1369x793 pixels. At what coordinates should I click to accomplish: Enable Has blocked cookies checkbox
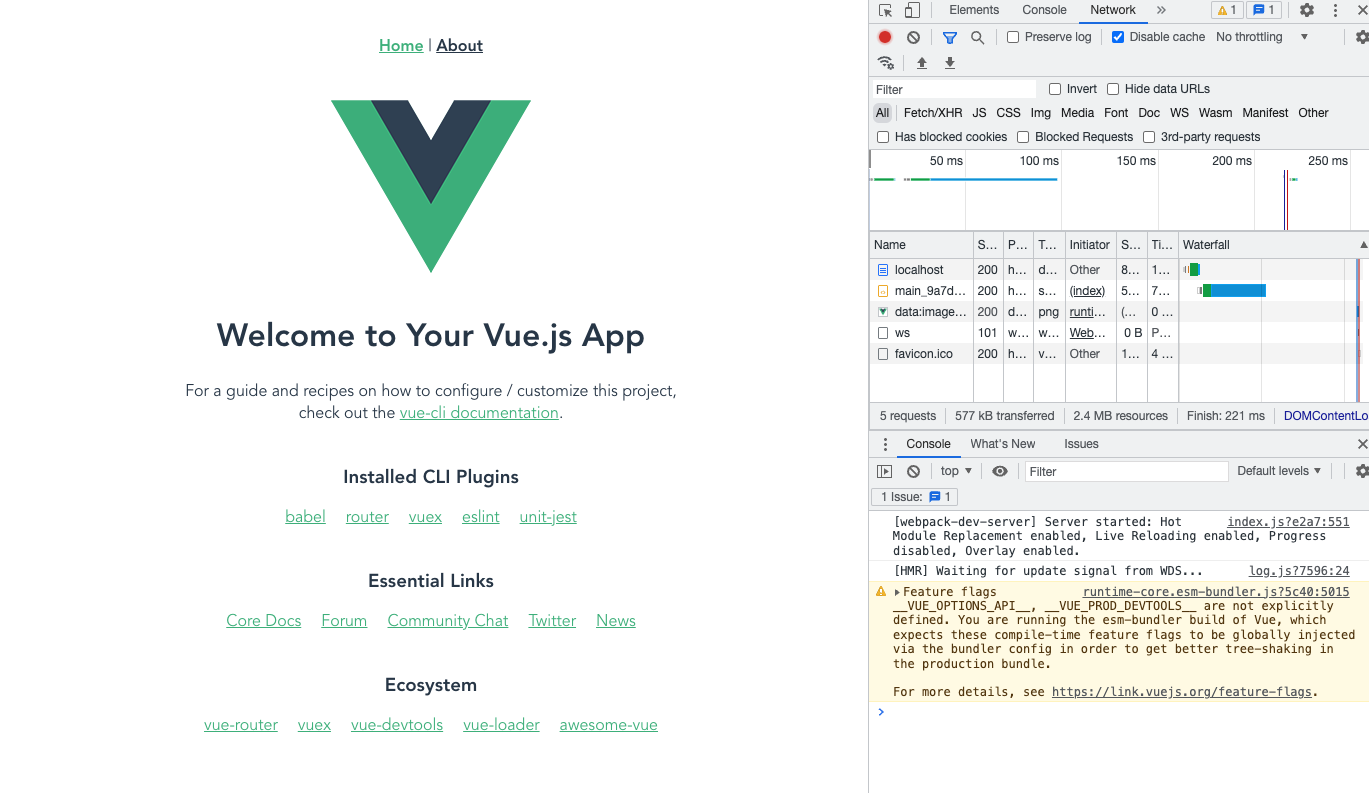click(x=883, y=137)
